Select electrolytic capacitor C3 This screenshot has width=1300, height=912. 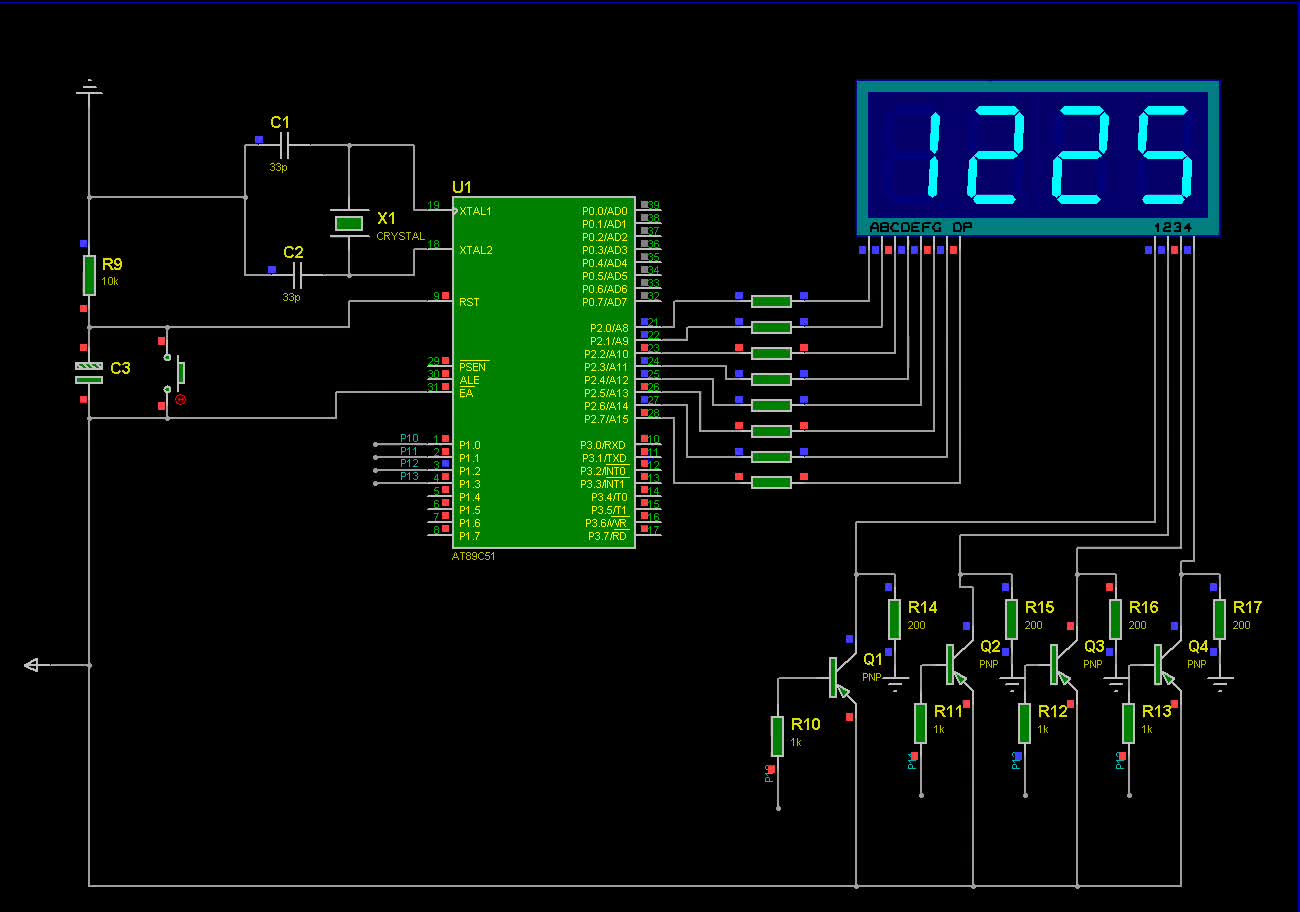pos(89,373)
